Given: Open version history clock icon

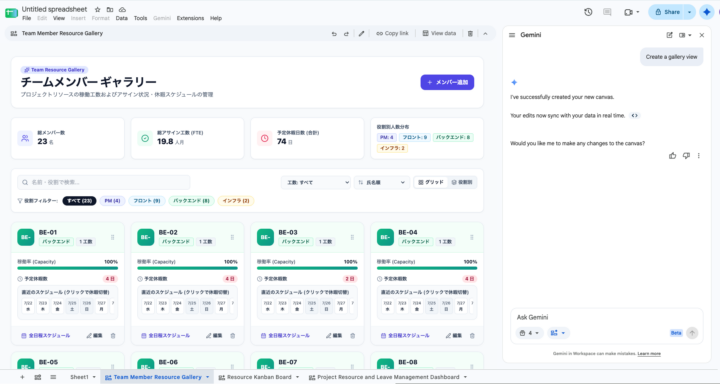Looking at the screenshot, I should (588, 12).
